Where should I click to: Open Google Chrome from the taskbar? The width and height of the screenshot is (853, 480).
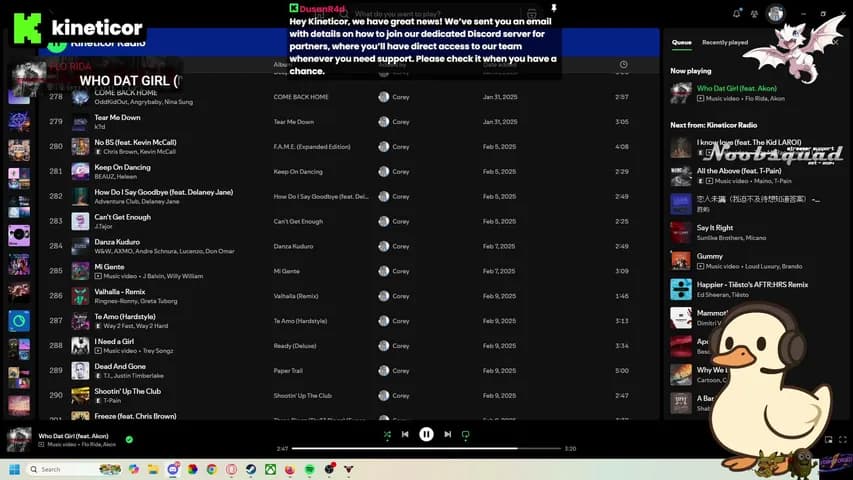coord(212,469)
